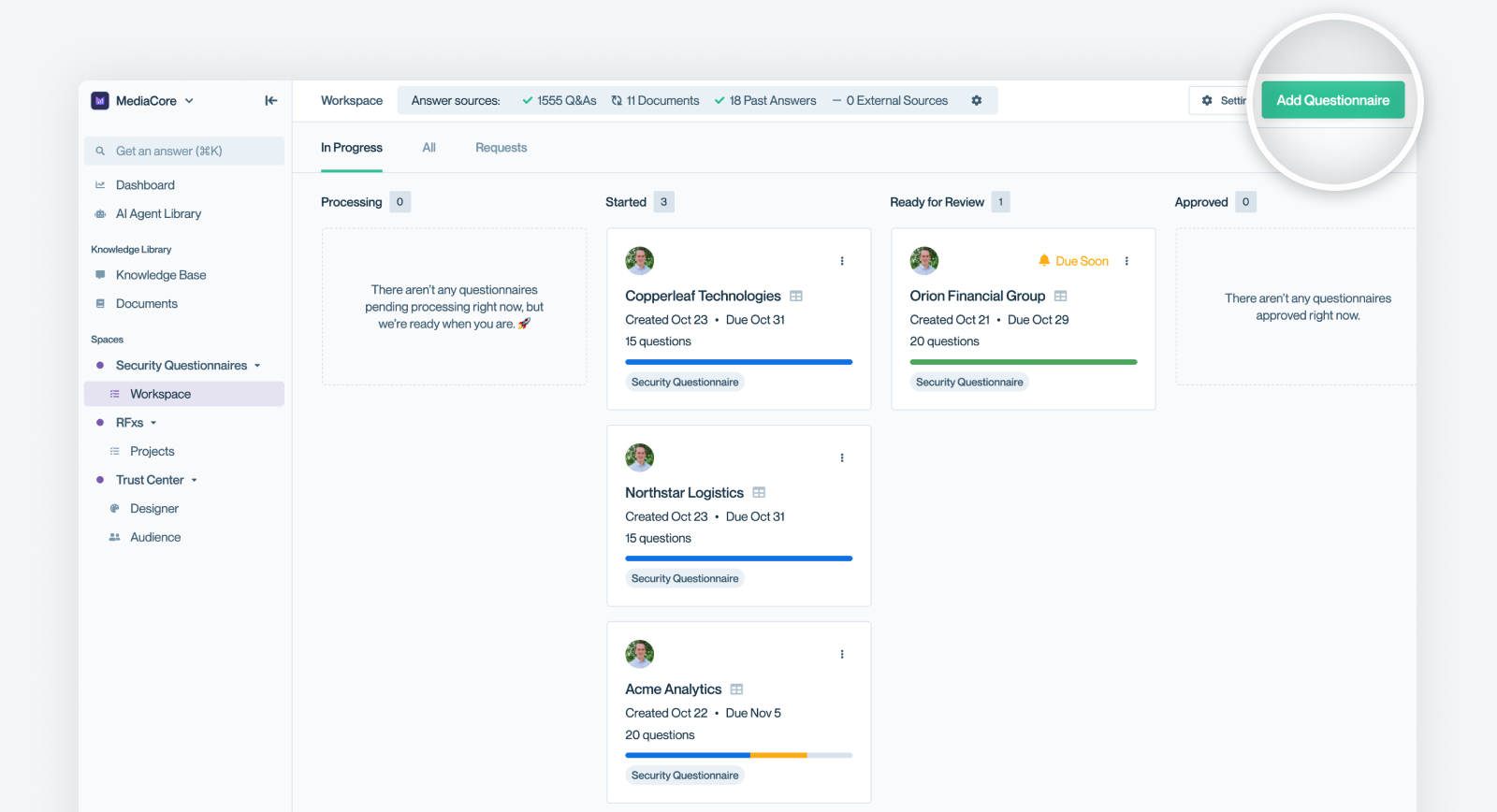Collapse the Trust Center space arrow
1497x812 pixels.
[x=195, y=480]
